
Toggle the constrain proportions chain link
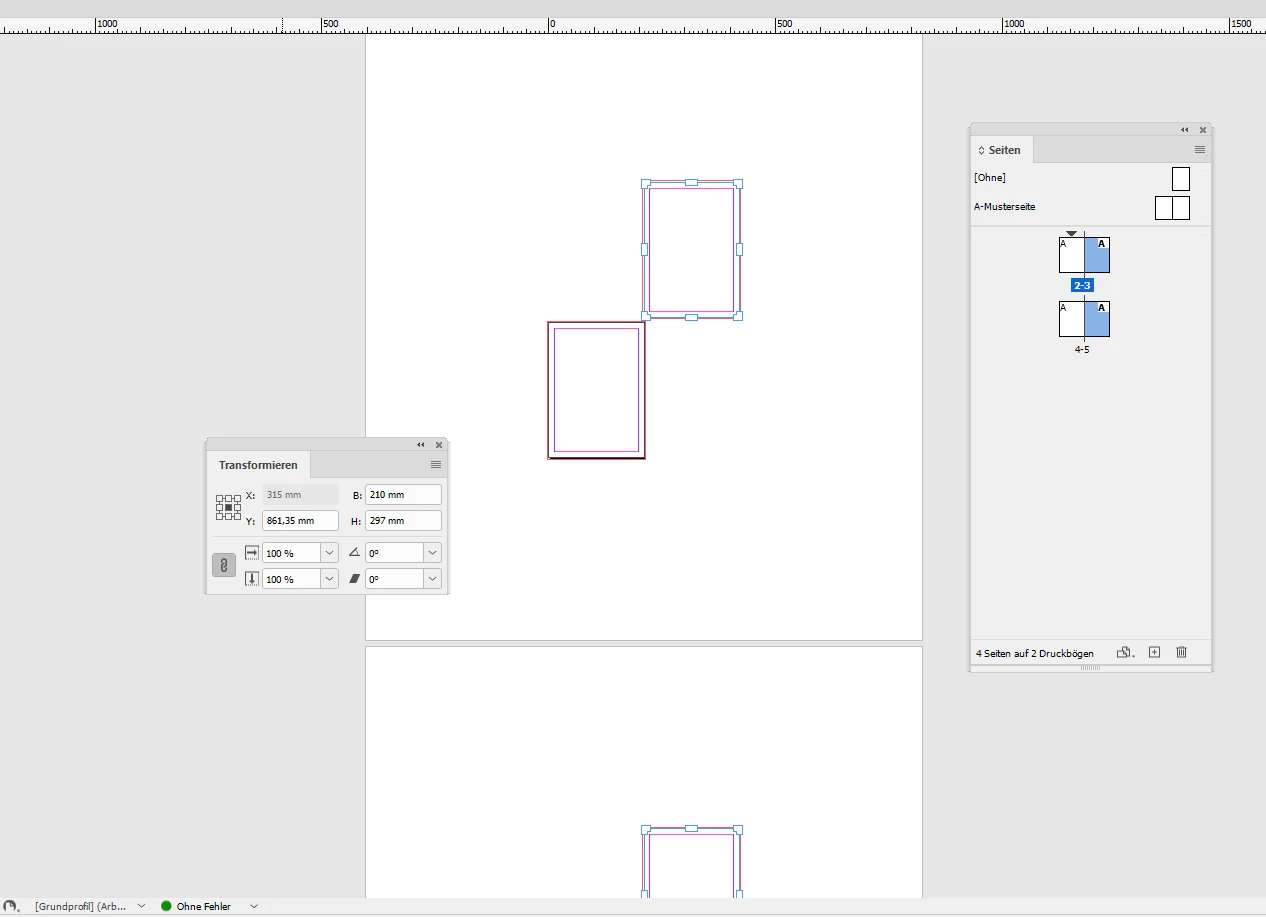click(x=224, y=566)
